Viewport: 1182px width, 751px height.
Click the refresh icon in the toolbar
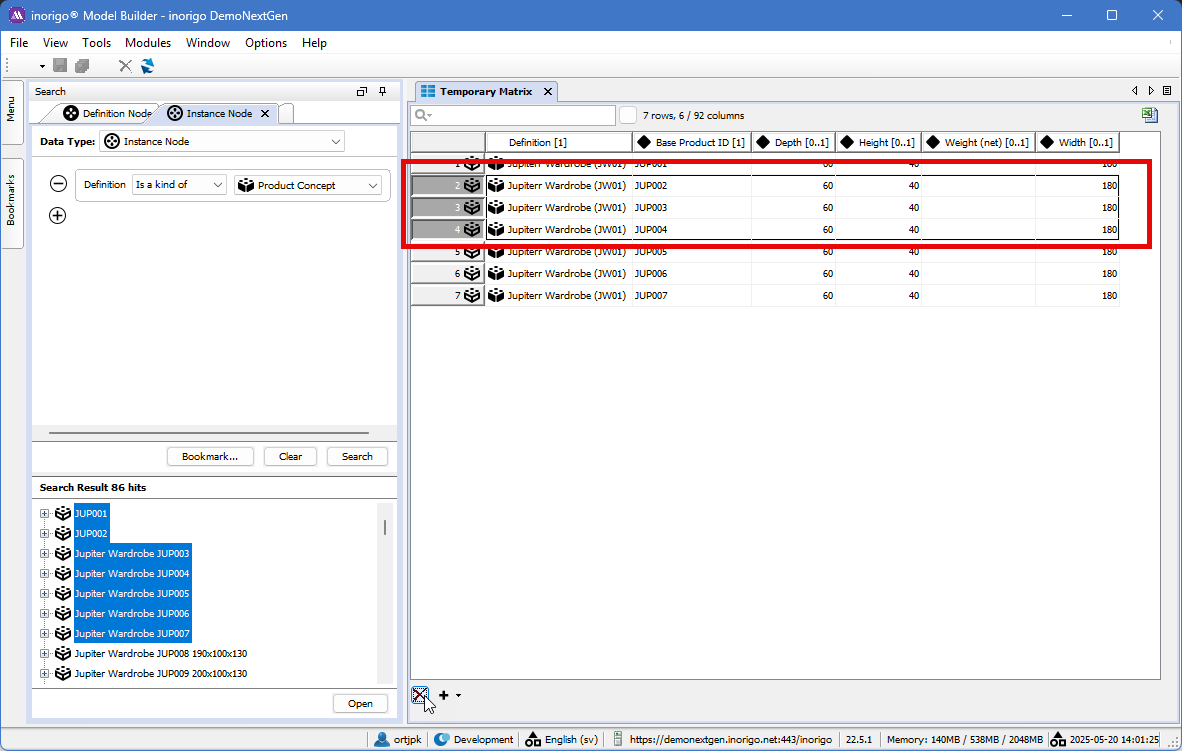148,66
